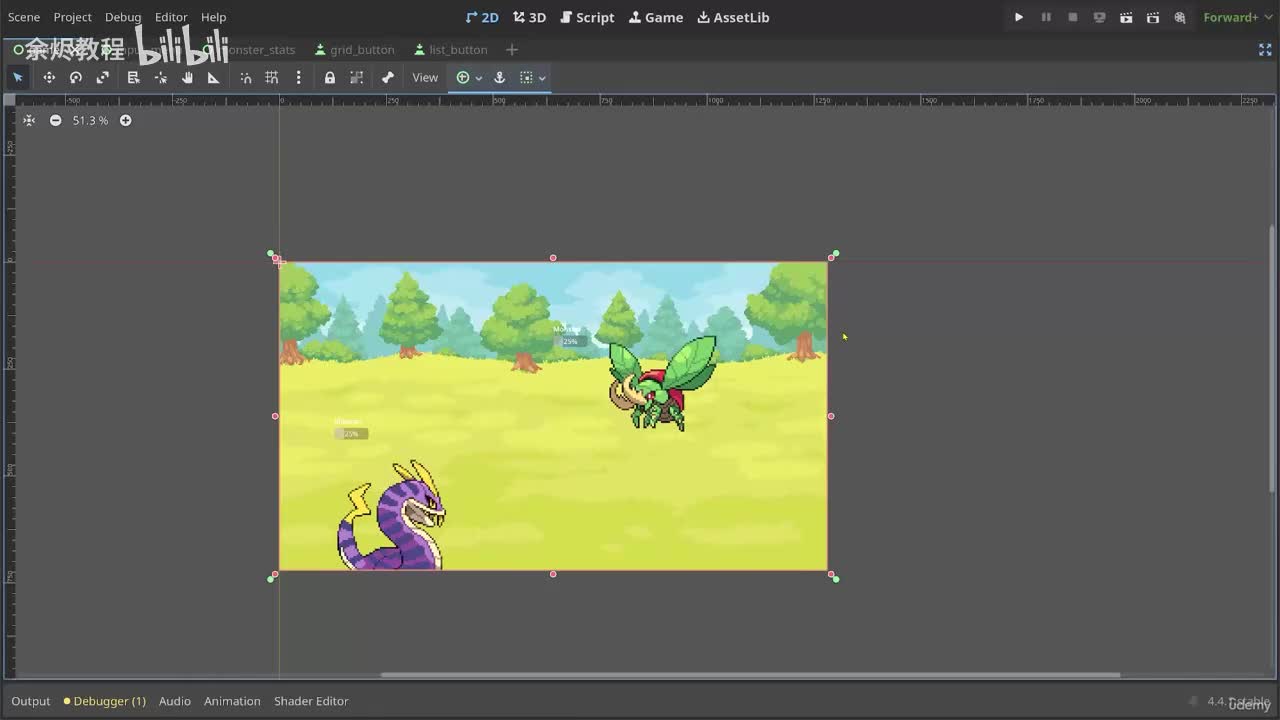This screenshot has height=720, width=1280.
Task: Open the list-select nodes tool
Action: (133, 77)
